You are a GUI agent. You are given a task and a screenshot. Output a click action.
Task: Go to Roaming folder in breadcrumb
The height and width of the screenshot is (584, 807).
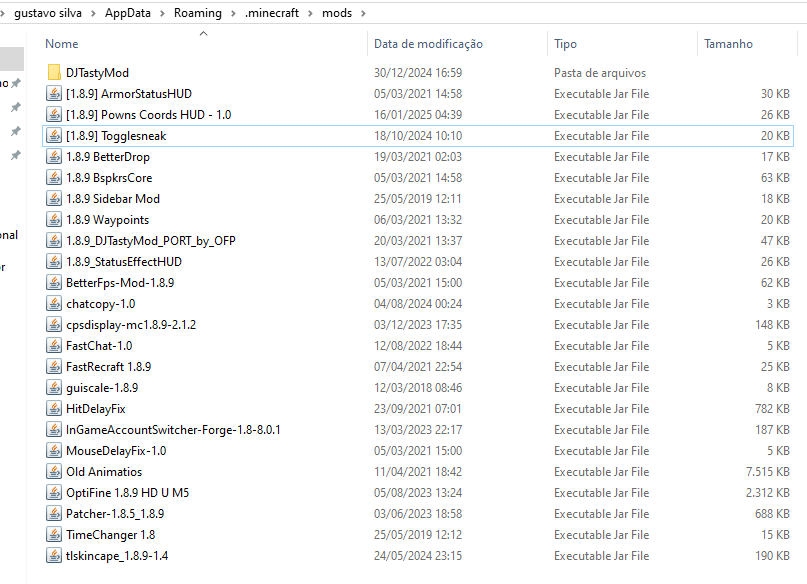tap(198, 13)
